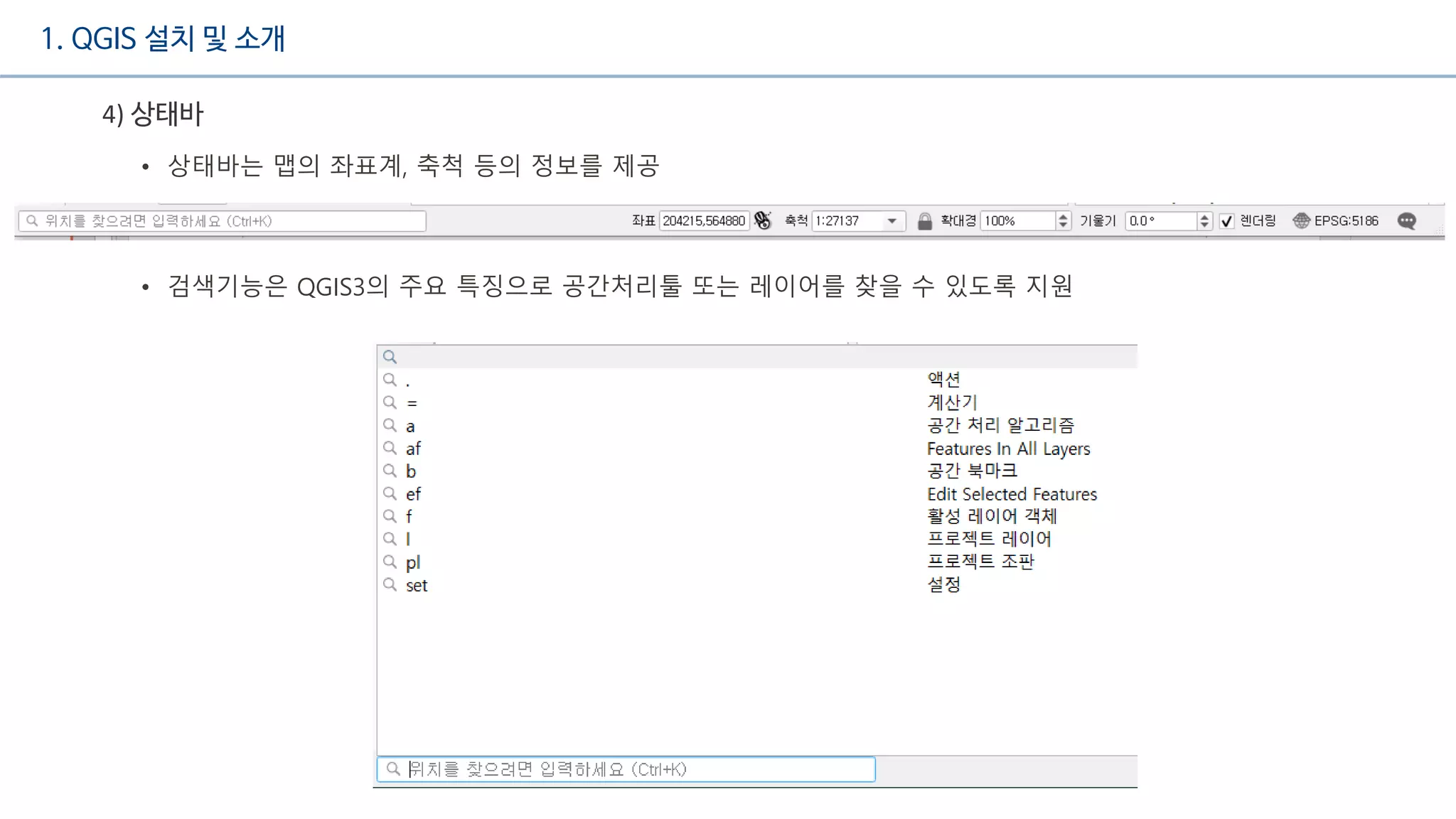Click the search icon atop locator results
This screenshot has width=1456, height=819.
coord(390,356)
